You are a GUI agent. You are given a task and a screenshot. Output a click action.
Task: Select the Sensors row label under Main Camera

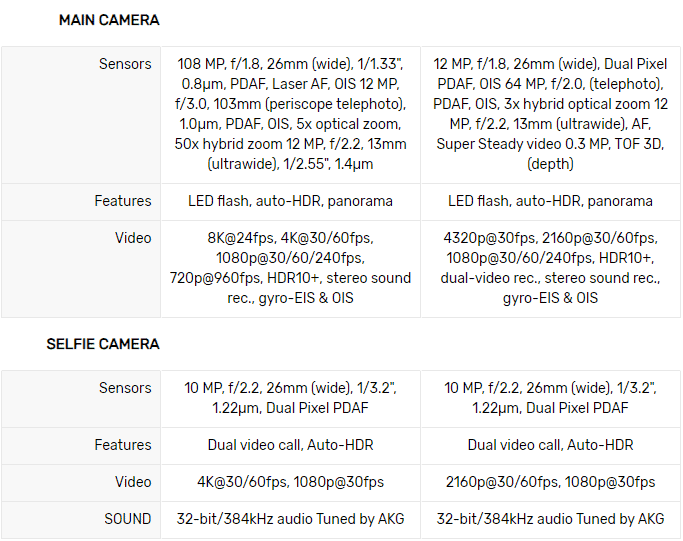click(125, 64)
